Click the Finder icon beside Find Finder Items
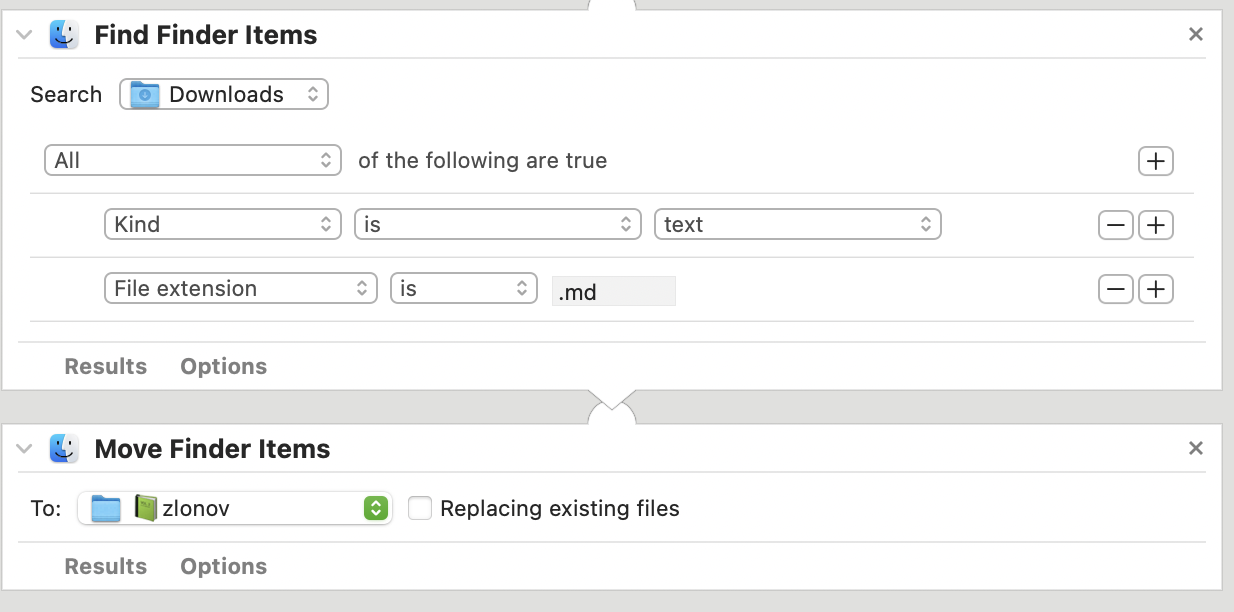 click(x=65, y=35)
